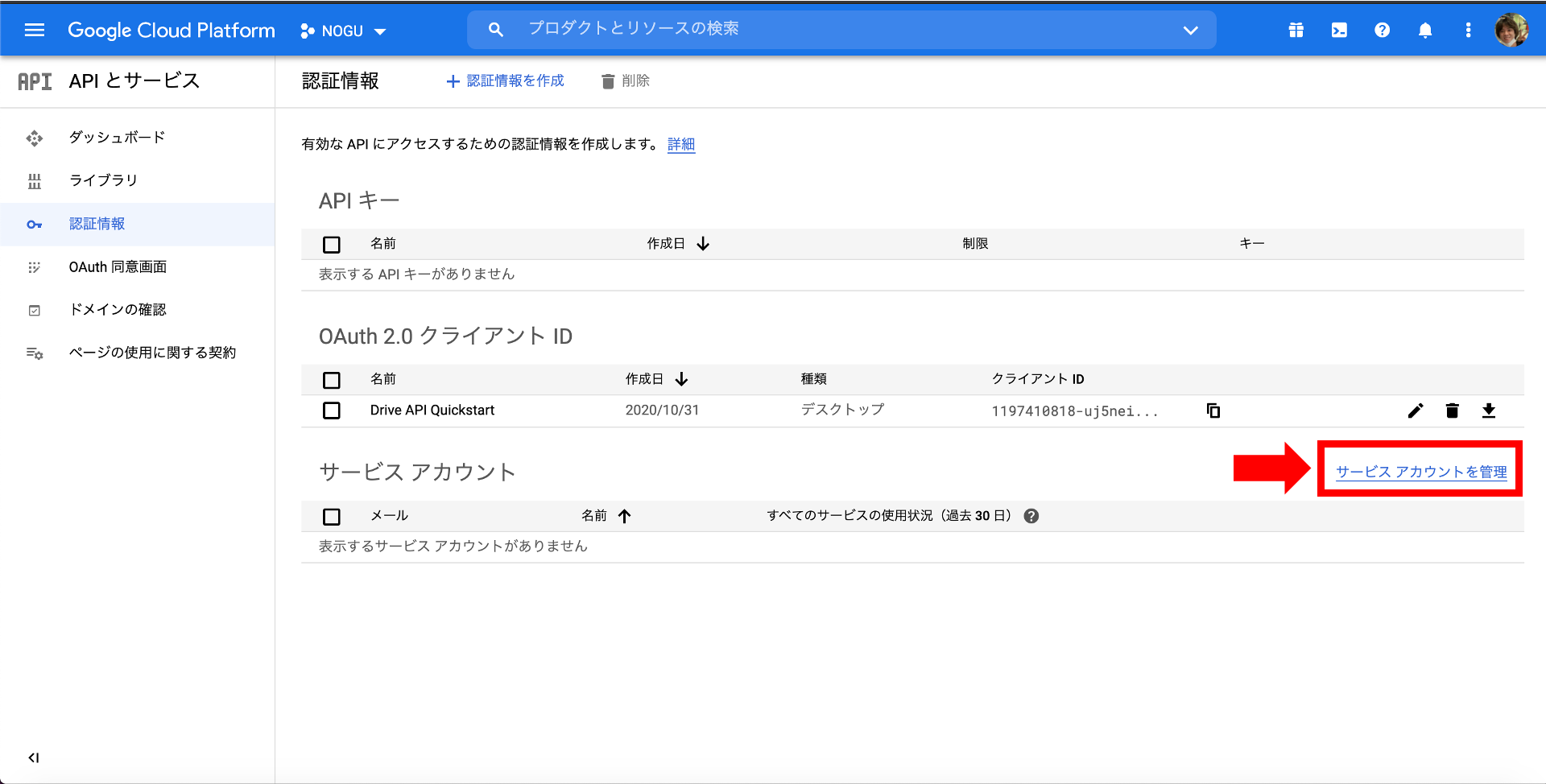1546x784 pixels.
Task: Open the NOGU project selector dropdown
Action: pyautogui.click(x=343, y=31)
